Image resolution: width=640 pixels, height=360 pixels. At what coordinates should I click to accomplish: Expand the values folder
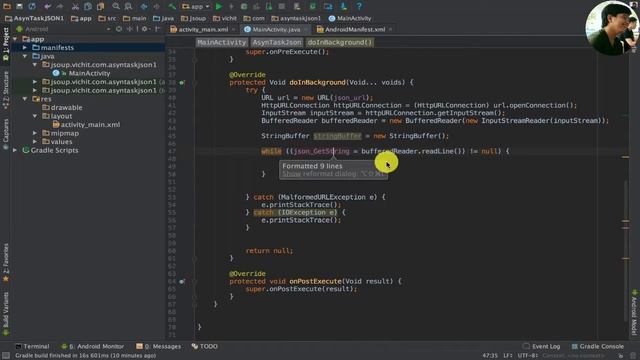[x=35, y=142]
